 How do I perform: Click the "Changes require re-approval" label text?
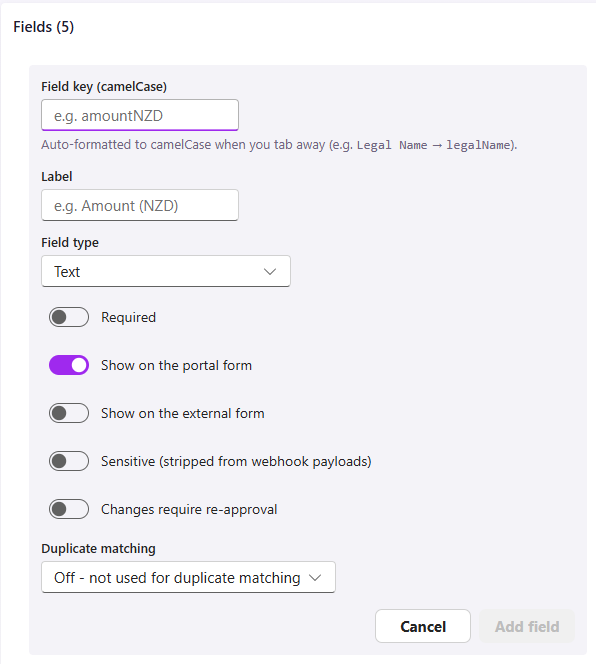pos(189,509)
